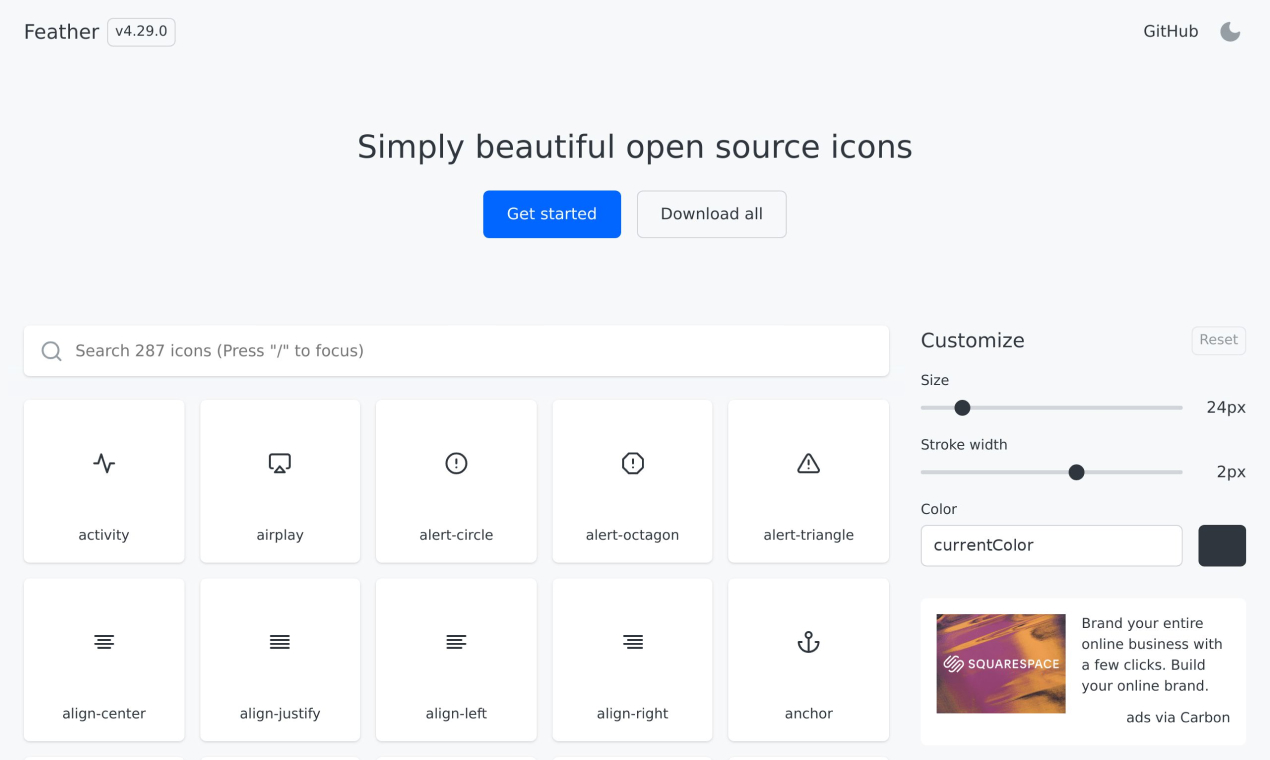The height and width of the screenshot is (760, 1270).
Task: Click the Download all button
Action: [x=711, y=214]
